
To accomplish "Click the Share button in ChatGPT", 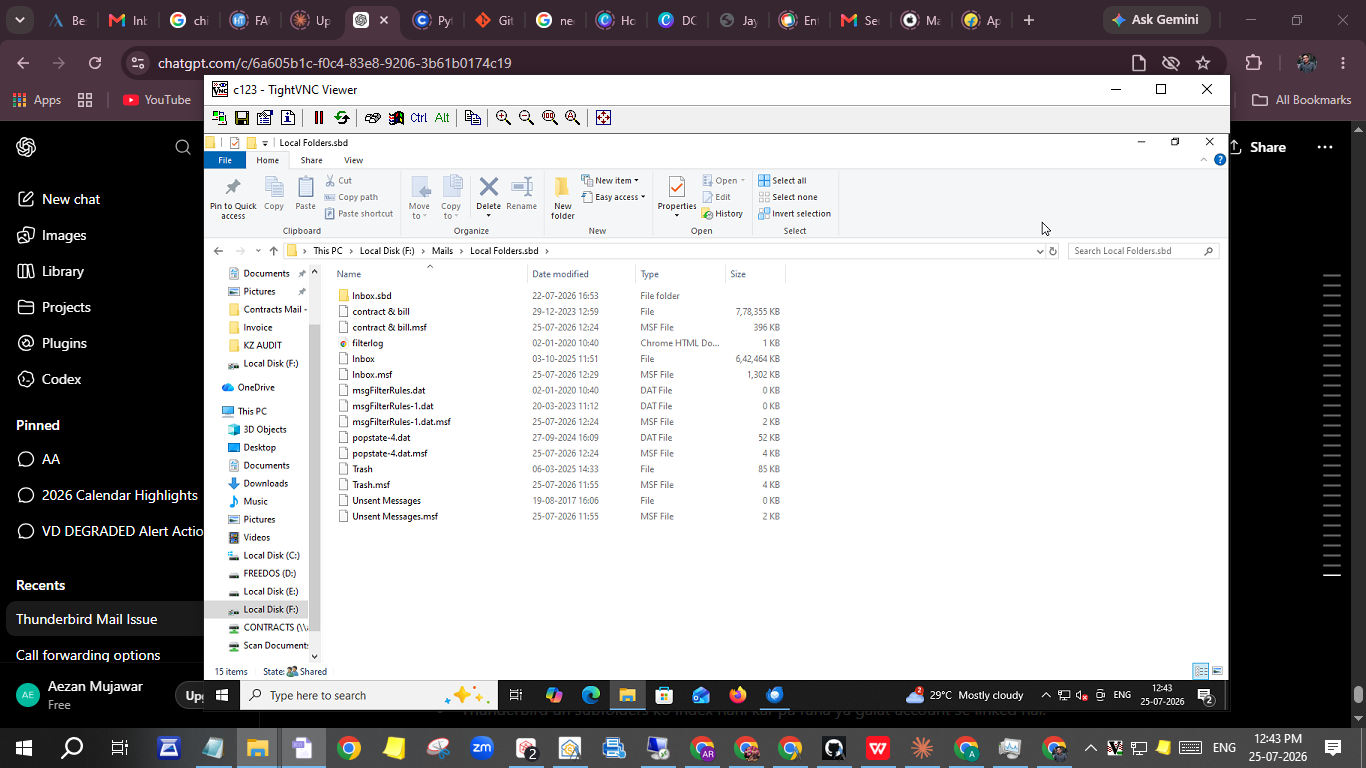I will pyautogui.click(x=1258, y=147).
